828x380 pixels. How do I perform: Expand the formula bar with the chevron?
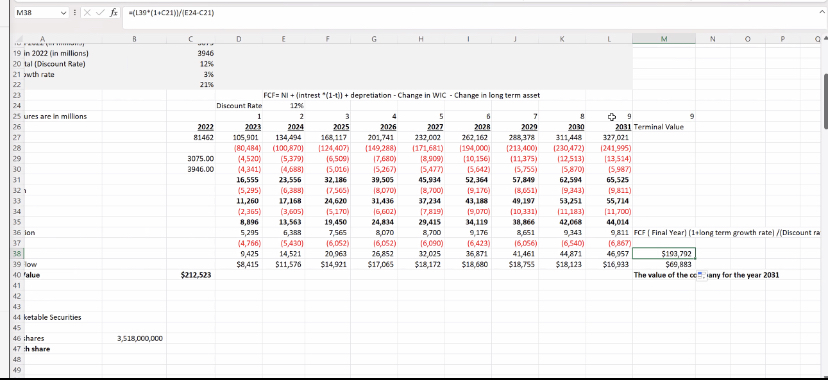tap(821, 12)
